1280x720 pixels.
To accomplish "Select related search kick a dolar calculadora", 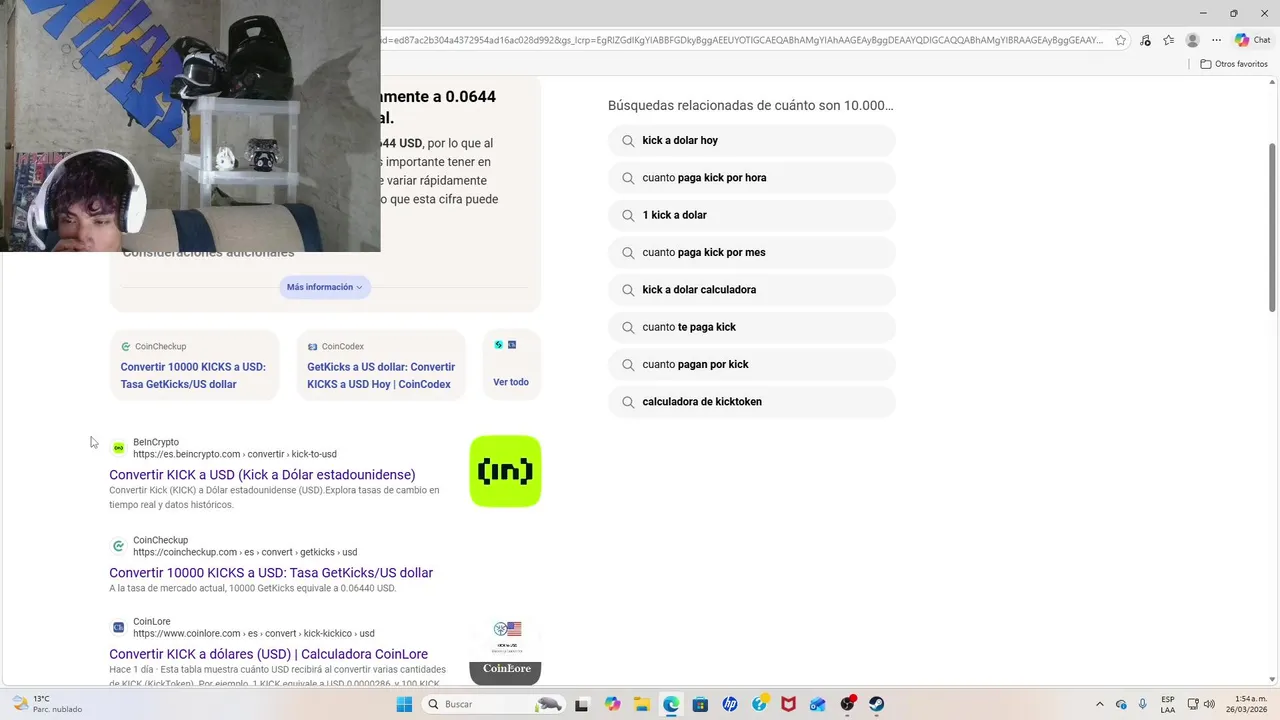I will [751, 290].
